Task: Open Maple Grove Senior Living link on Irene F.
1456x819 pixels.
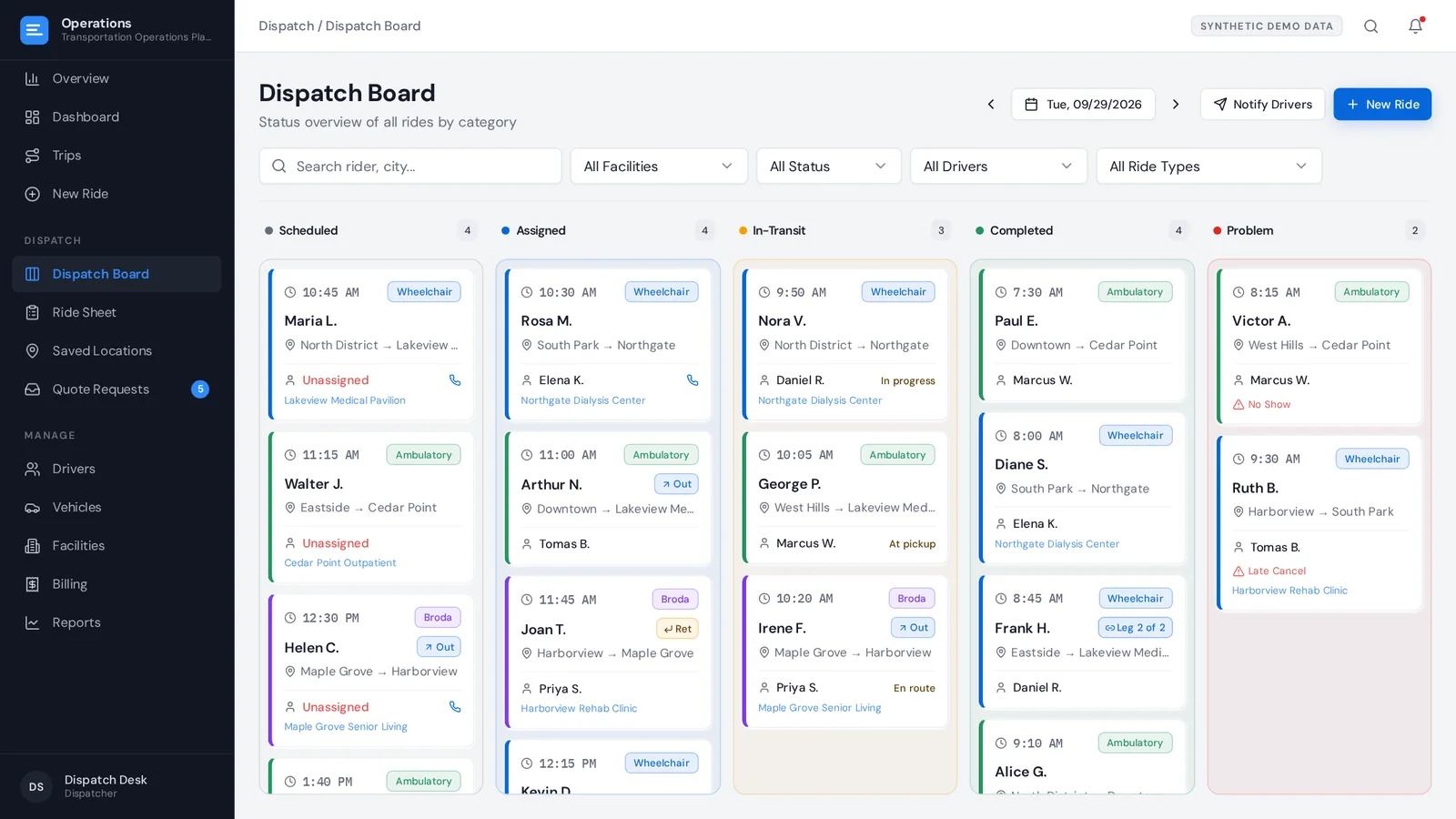Action: [819, 708]
